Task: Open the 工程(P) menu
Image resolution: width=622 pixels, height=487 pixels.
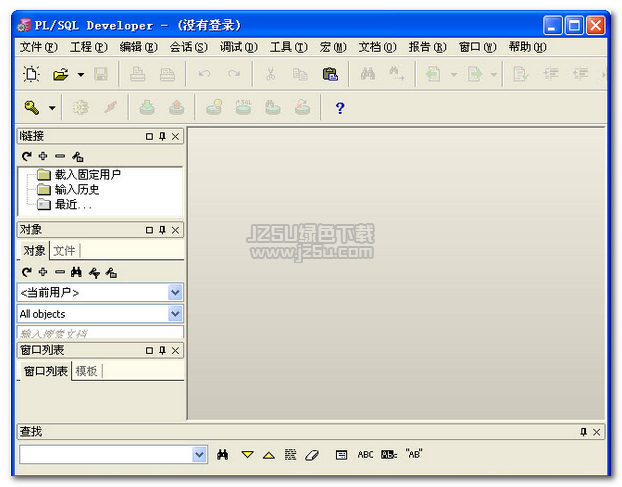Action: [88, 47]
